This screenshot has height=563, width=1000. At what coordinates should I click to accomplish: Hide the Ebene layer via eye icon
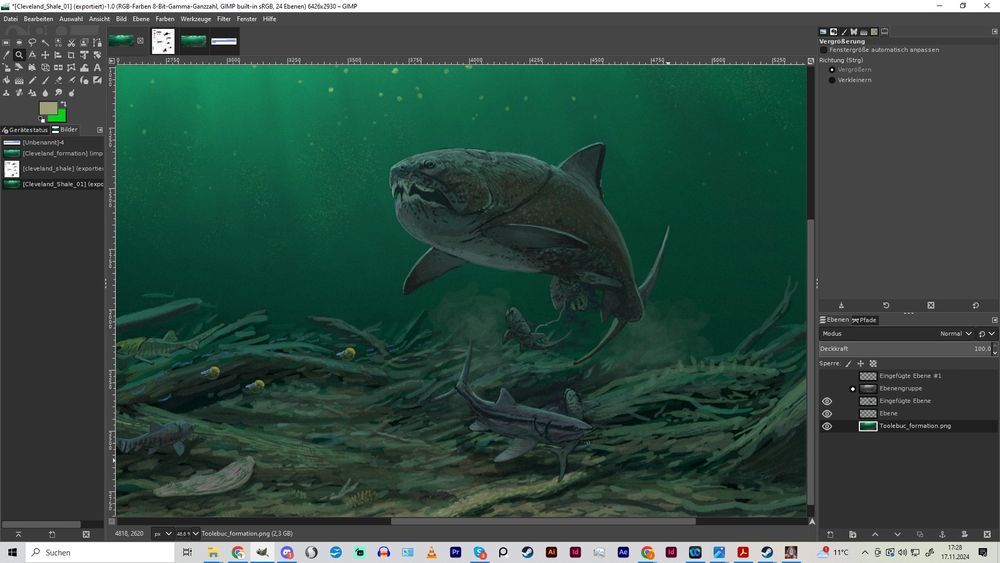(827, 414)
